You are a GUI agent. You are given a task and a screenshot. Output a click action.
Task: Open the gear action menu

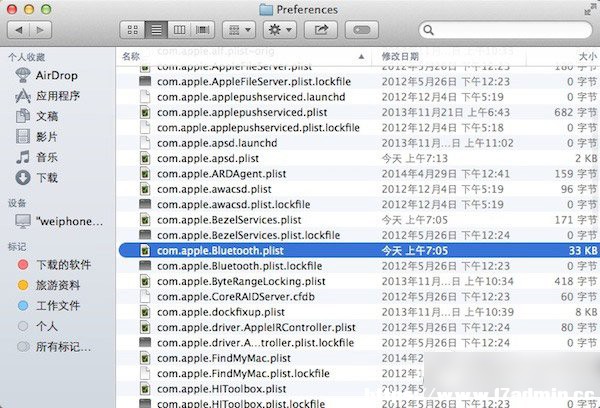280,30
